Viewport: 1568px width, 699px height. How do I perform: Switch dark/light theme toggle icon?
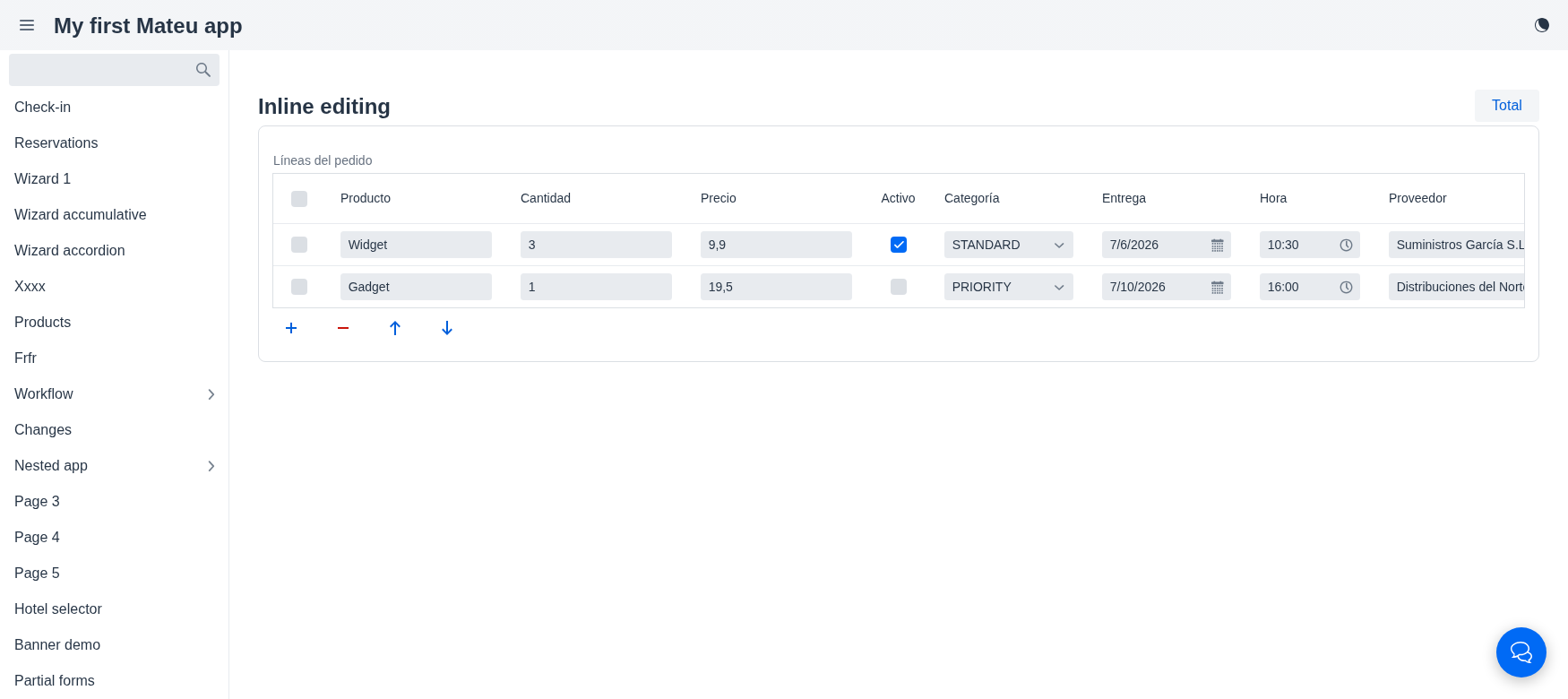coord(1542,25)
